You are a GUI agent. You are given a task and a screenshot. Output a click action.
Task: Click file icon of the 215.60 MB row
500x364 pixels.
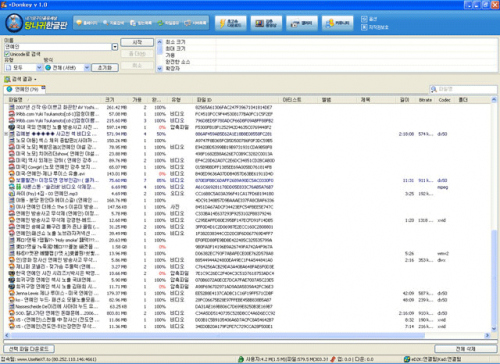[12, 121]
